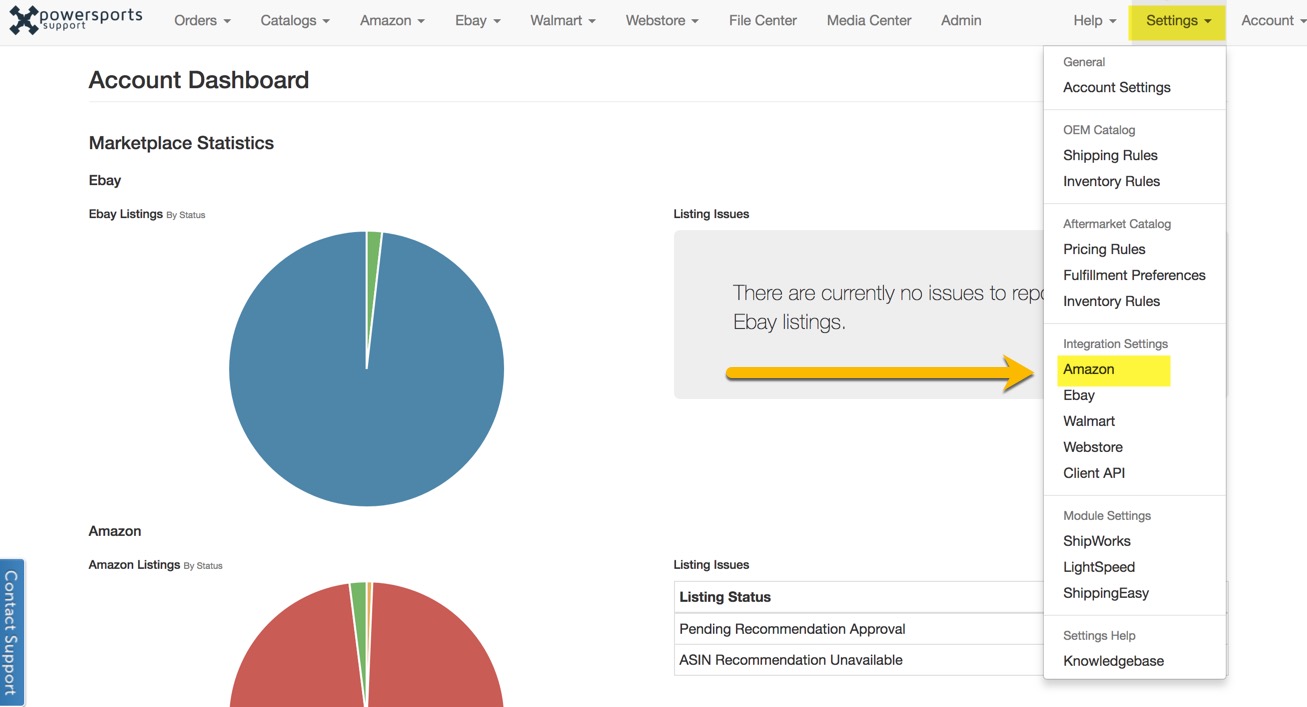Expand the Webstore navbar dropdown
This screenshot has width=1307, height=707.
pos(662,20)
